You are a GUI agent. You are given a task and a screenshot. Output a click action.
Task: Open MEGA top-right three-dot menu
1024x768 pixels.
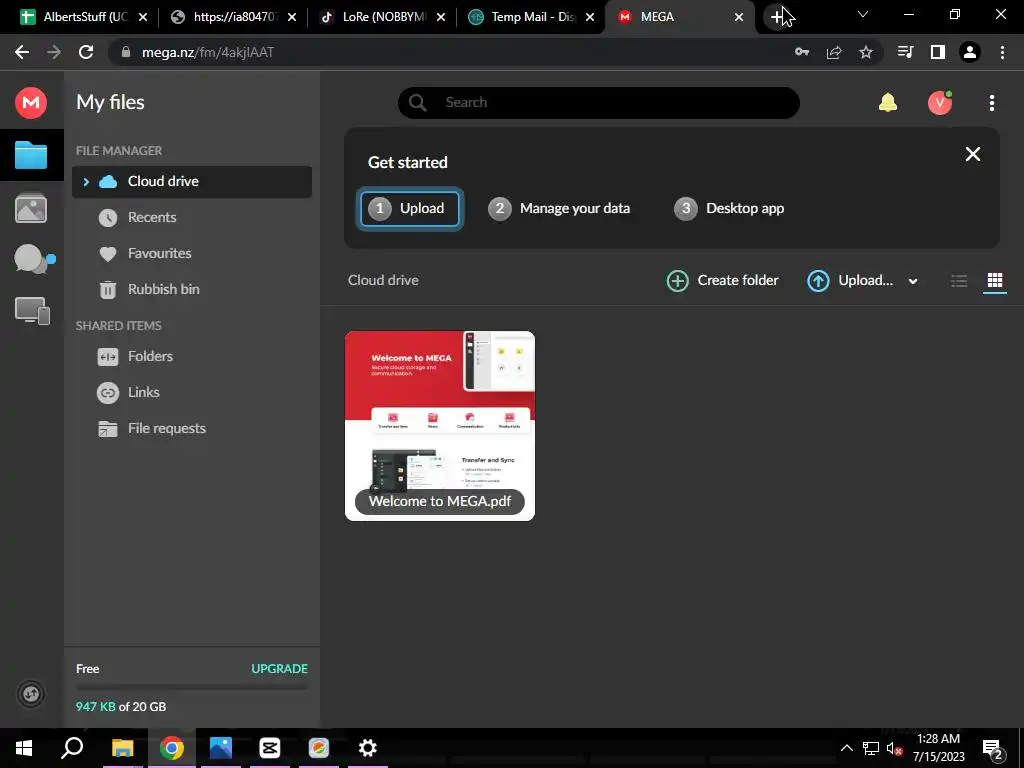tap(991, 103)
